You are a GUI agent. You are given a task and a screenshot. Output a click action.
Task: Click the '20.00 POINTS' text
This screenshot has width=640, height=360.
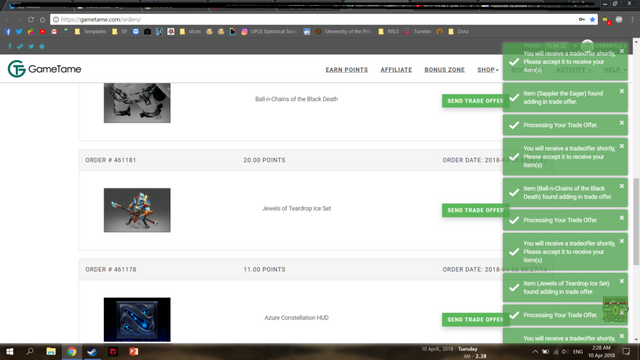pos(264,160)
